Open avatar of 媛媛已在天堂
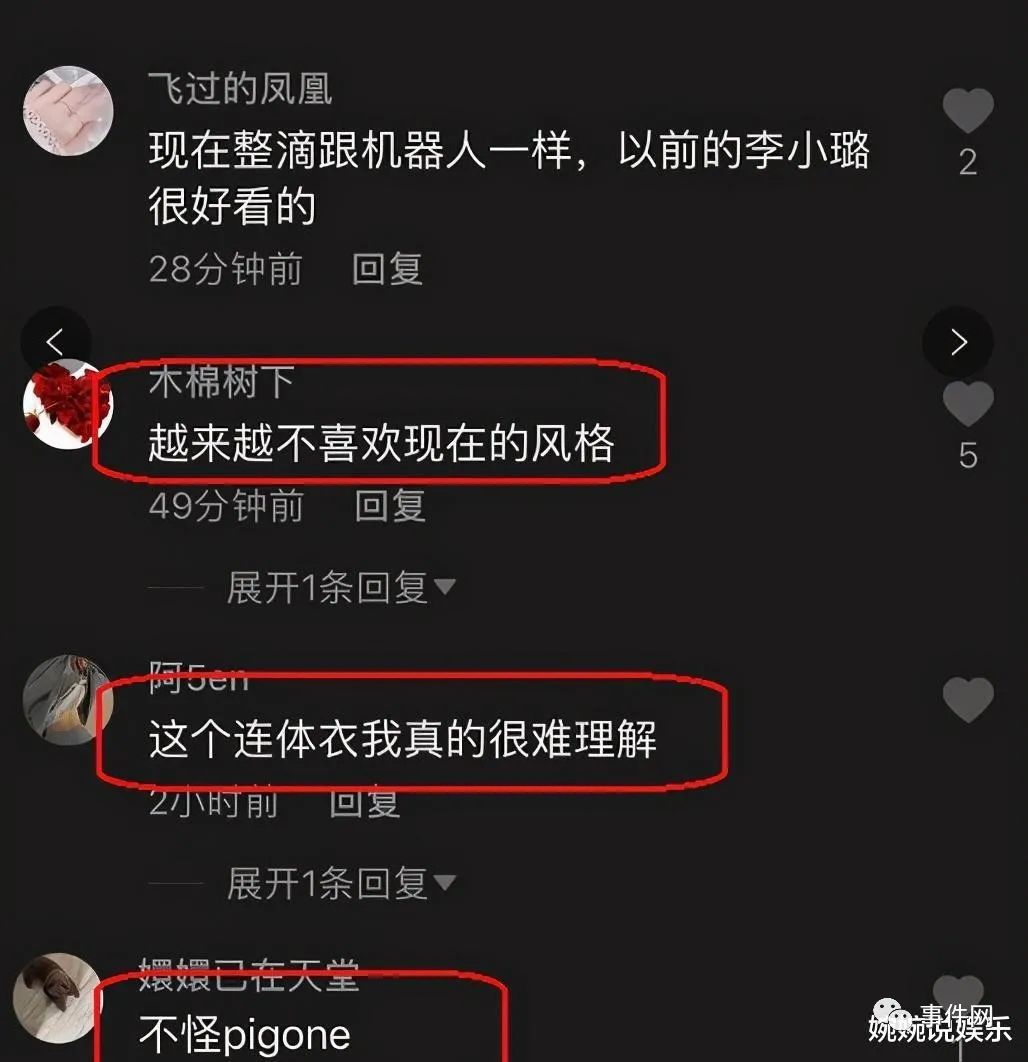1028x1062 pixels. 62,998
